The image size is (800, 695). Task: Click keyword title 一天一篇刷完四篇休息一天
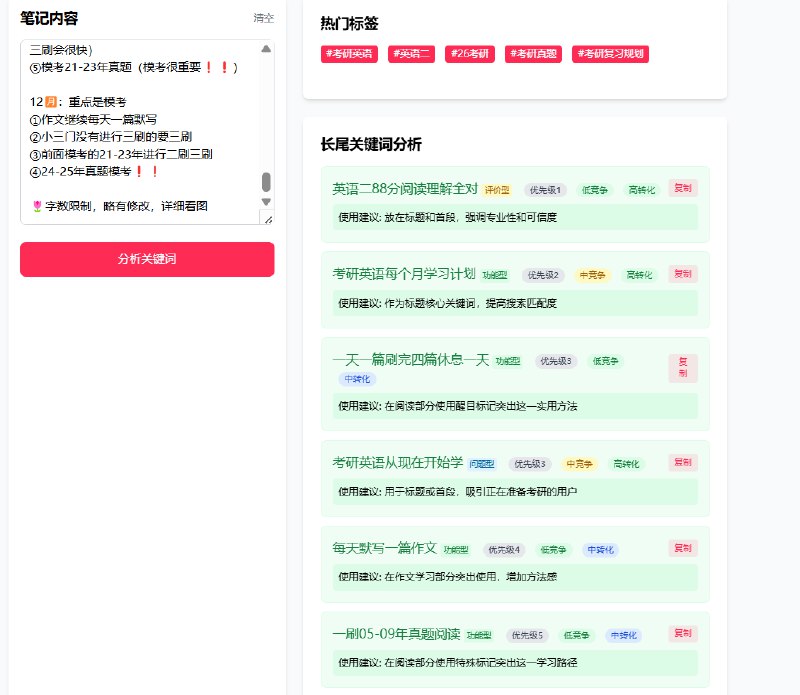pos(411,360)
